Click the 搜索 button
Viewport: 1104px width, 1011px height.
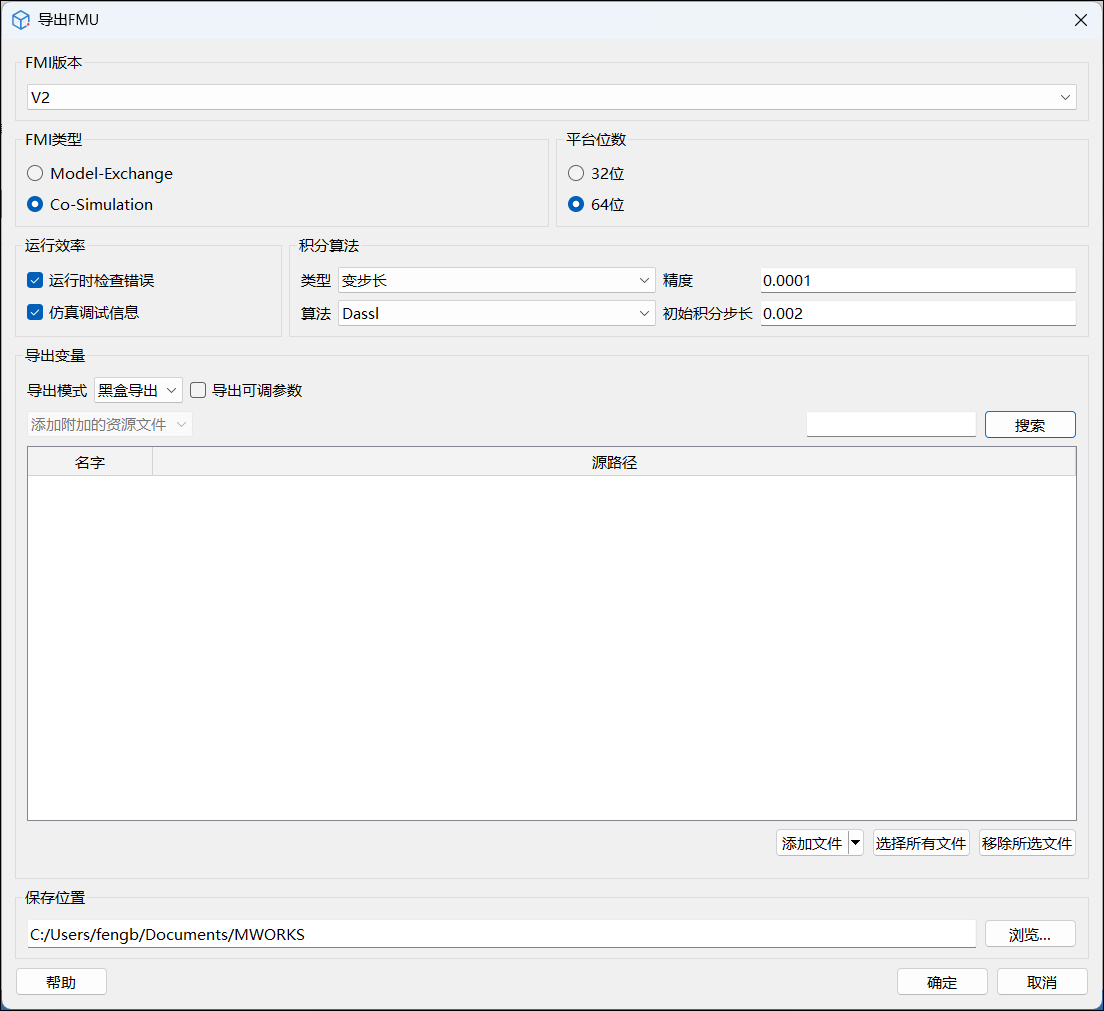(x=1030, y=425)
